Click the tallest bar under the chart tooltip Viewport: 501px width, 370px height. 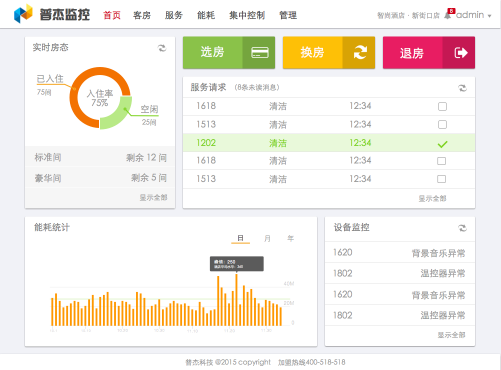point(237,300)
